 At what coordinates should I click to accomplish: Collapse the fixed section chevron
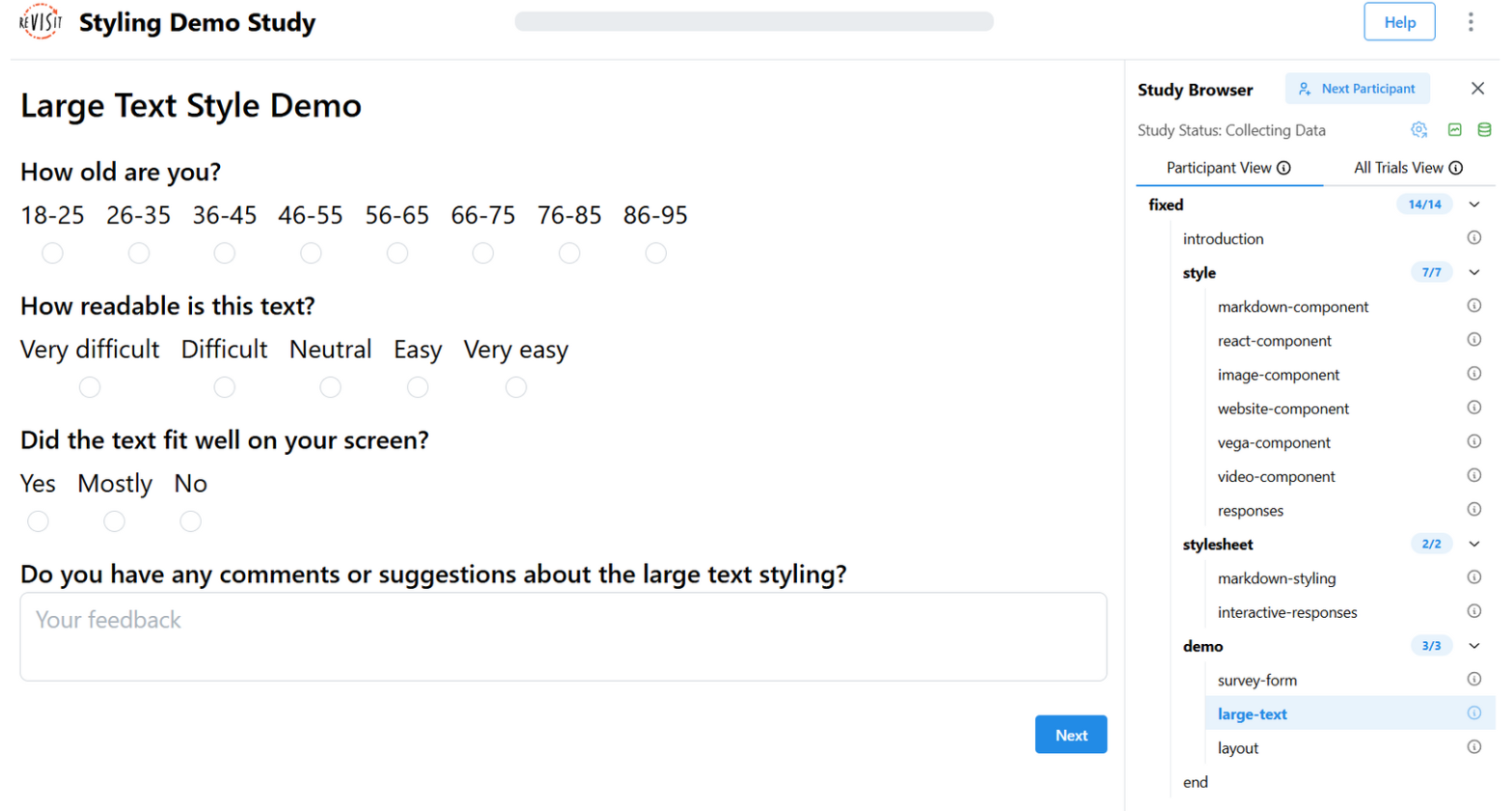1473,205
